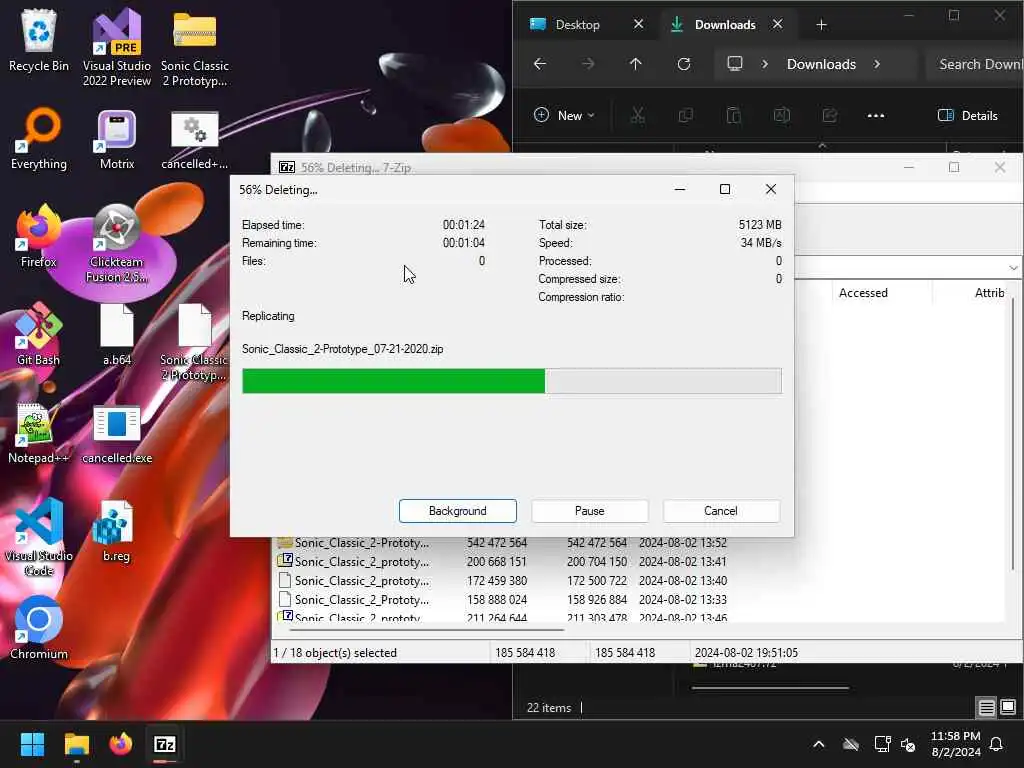Viewport: 1024px width, 768px height.
Task: Select the 542 472 564 folder row in 7-Zip
Action: click(502, 543)
